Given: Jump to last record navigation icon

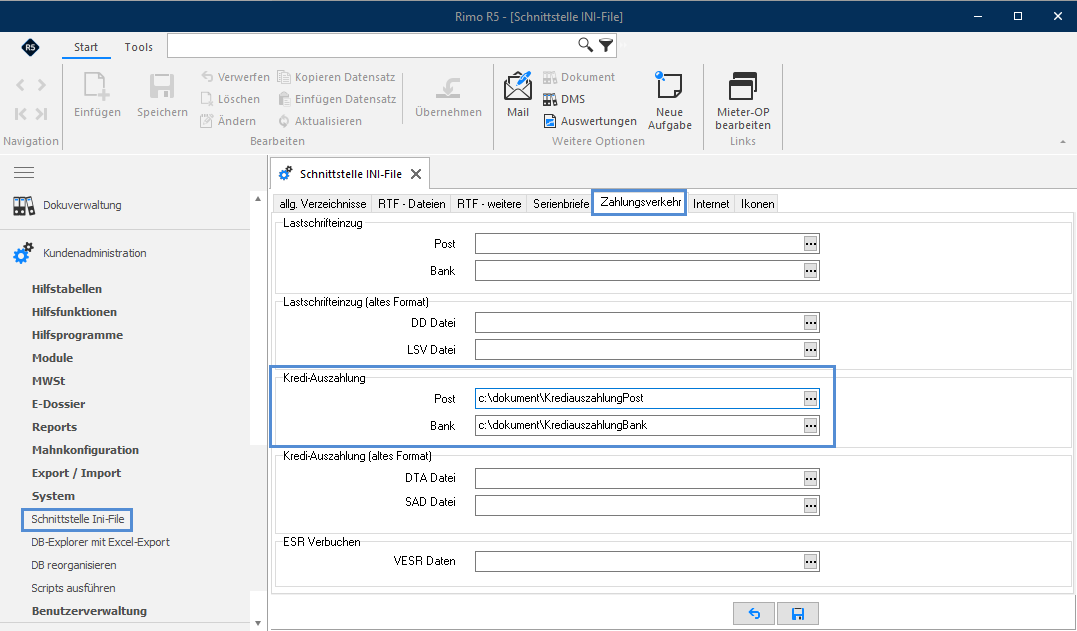Looking at the screenshot, I should 42,114.
